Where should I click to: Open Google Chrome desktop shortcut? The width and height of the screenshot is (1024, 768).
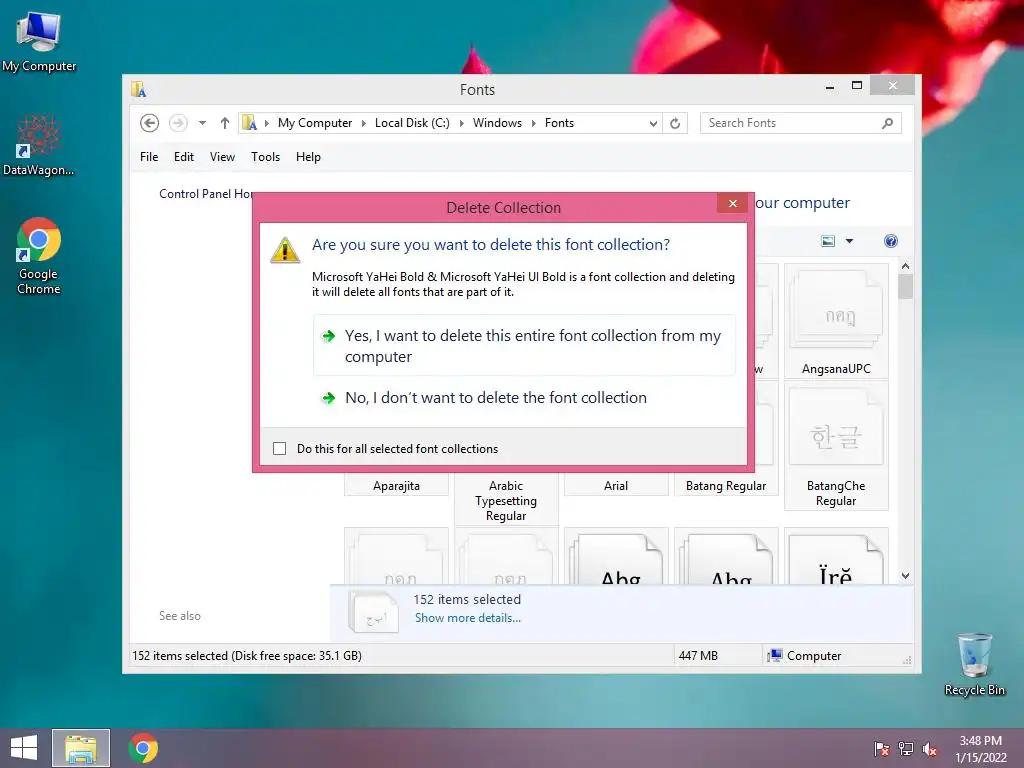click(x=39, y=256)
